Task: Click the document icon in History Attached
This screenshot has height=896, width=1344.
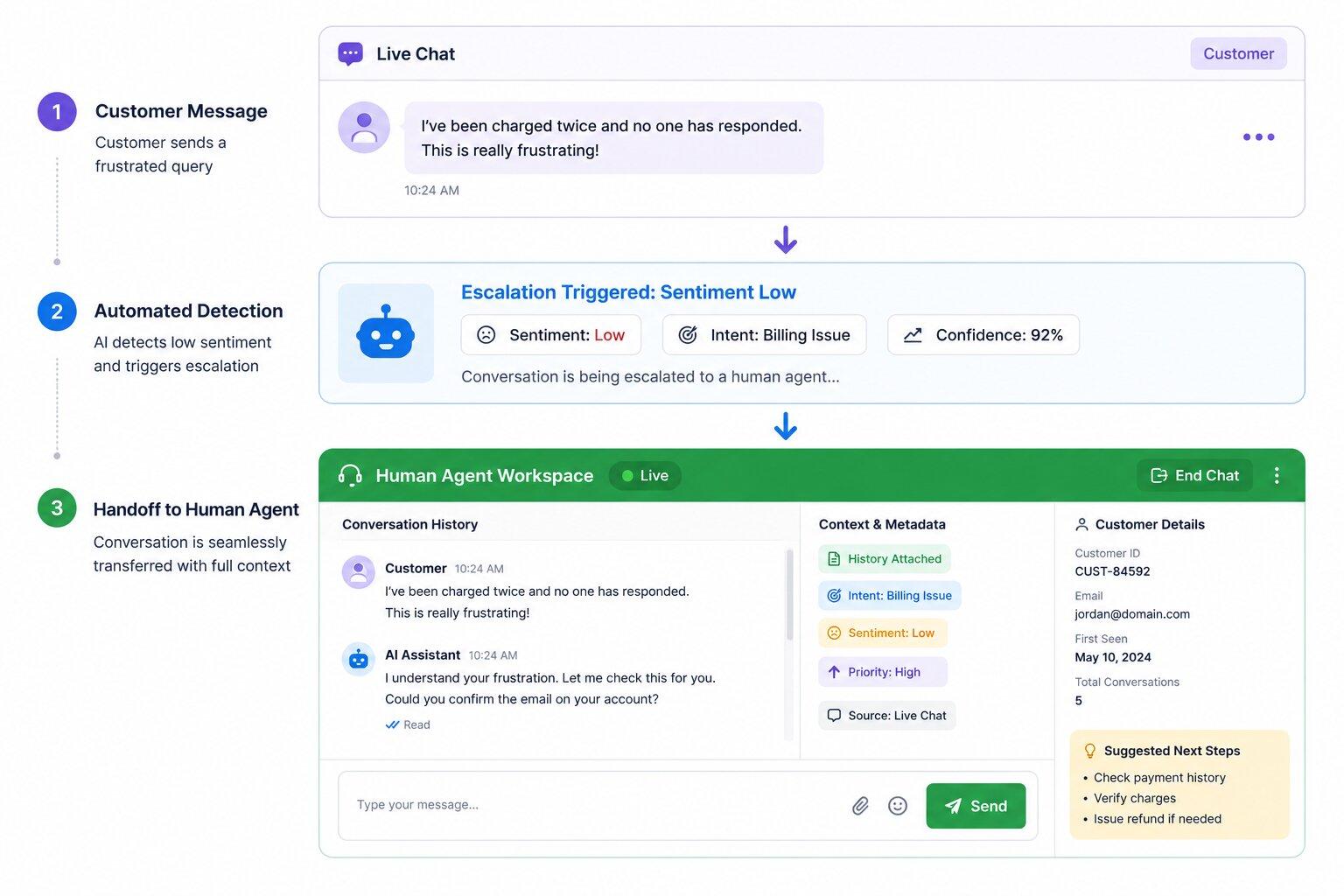Action: (x=834, y=559)
